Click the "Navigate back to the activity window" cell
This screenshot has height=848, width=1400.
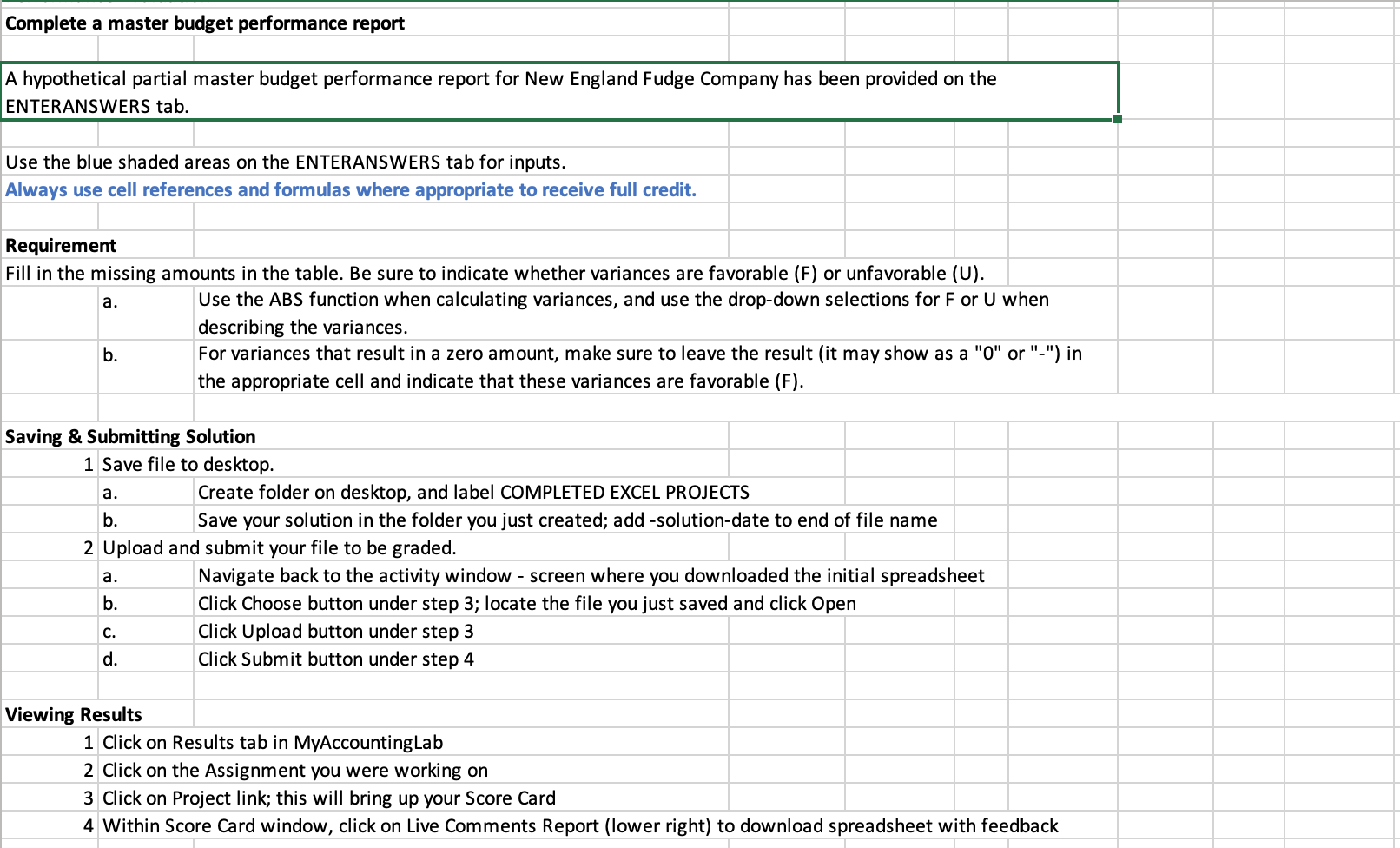click(591, 575)
